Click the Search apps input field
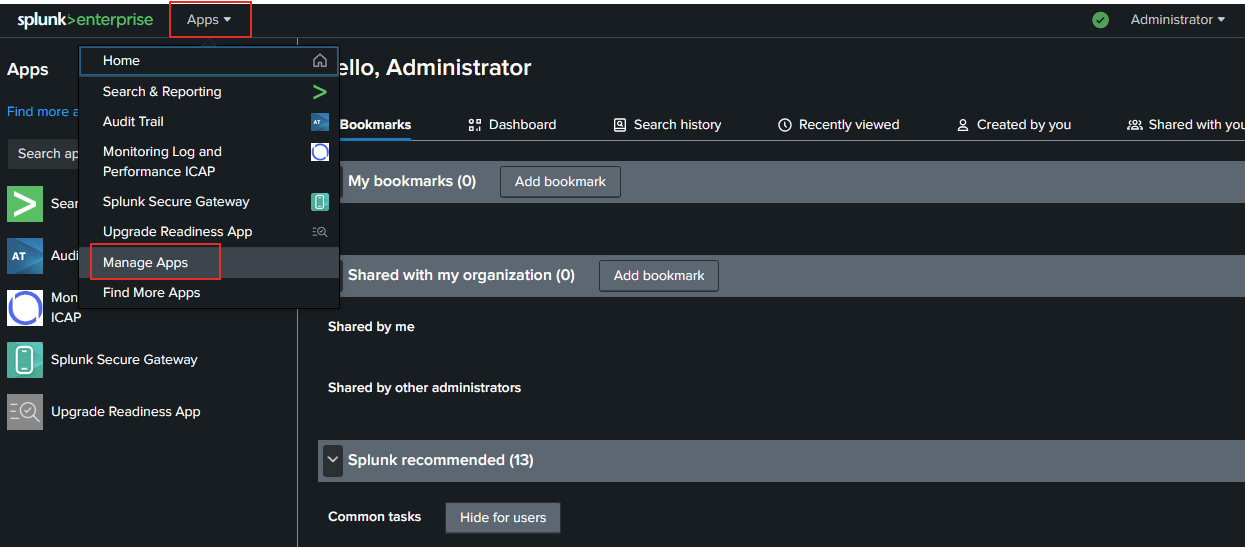Screen dimensions: 1245x547 pyautogui.click(x=43, y=153)
